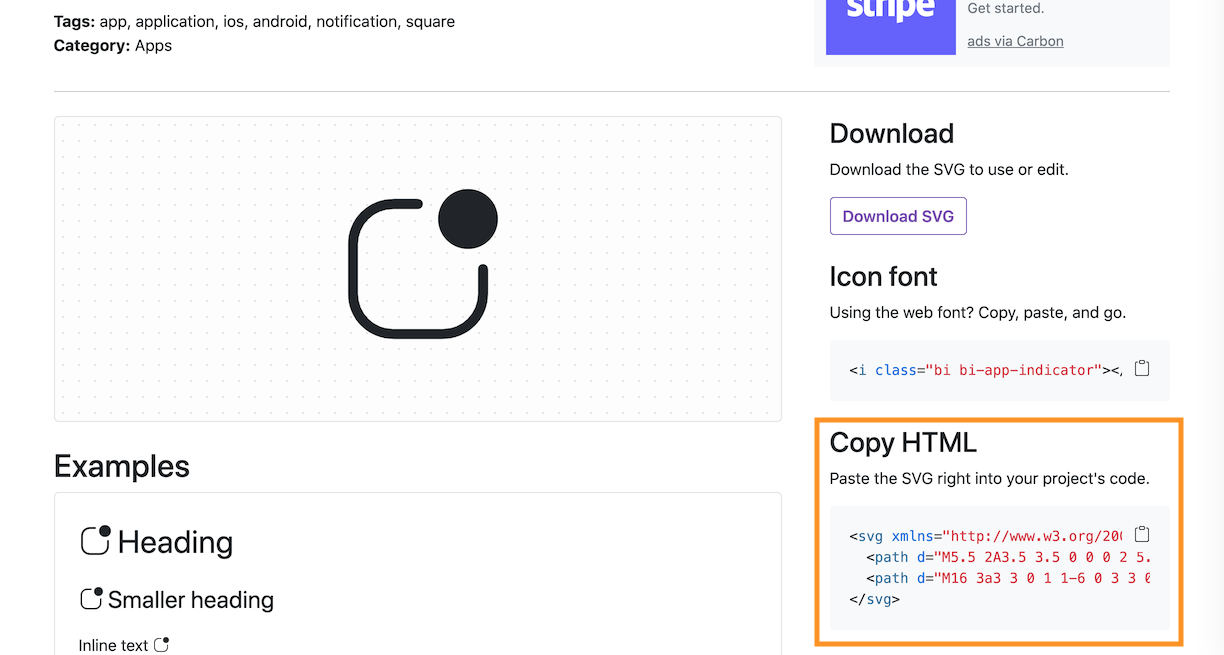Click the Download SVG button
This screenshot has width=1224, height=655.
(x=897, y=216)
